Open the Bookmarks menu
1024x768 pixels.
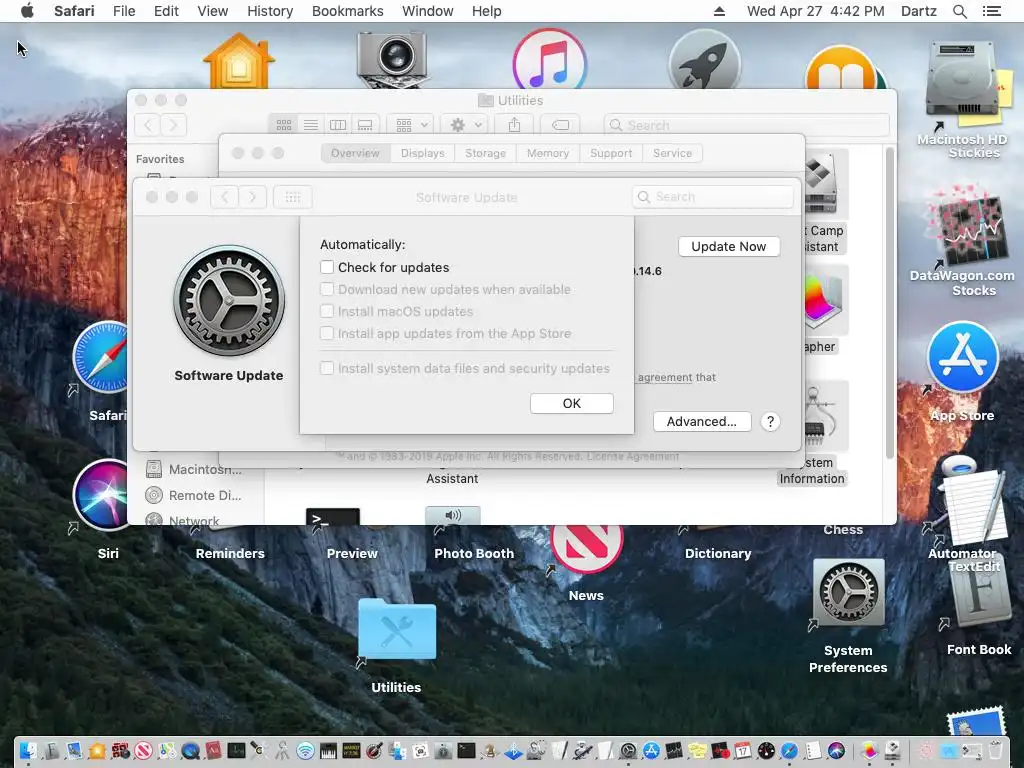[347, 11]
